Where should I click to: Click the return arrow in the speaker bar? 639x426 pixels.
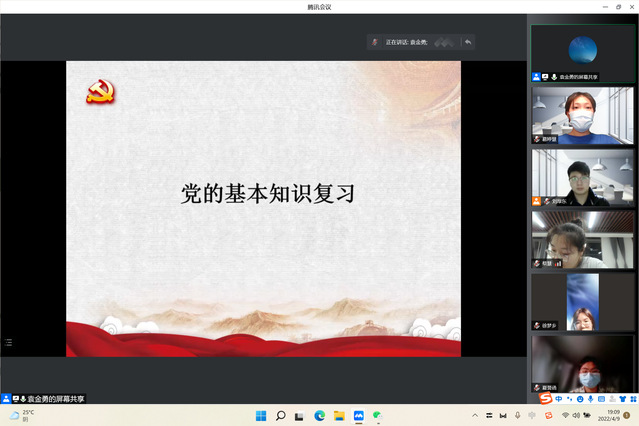coord(468,42)
